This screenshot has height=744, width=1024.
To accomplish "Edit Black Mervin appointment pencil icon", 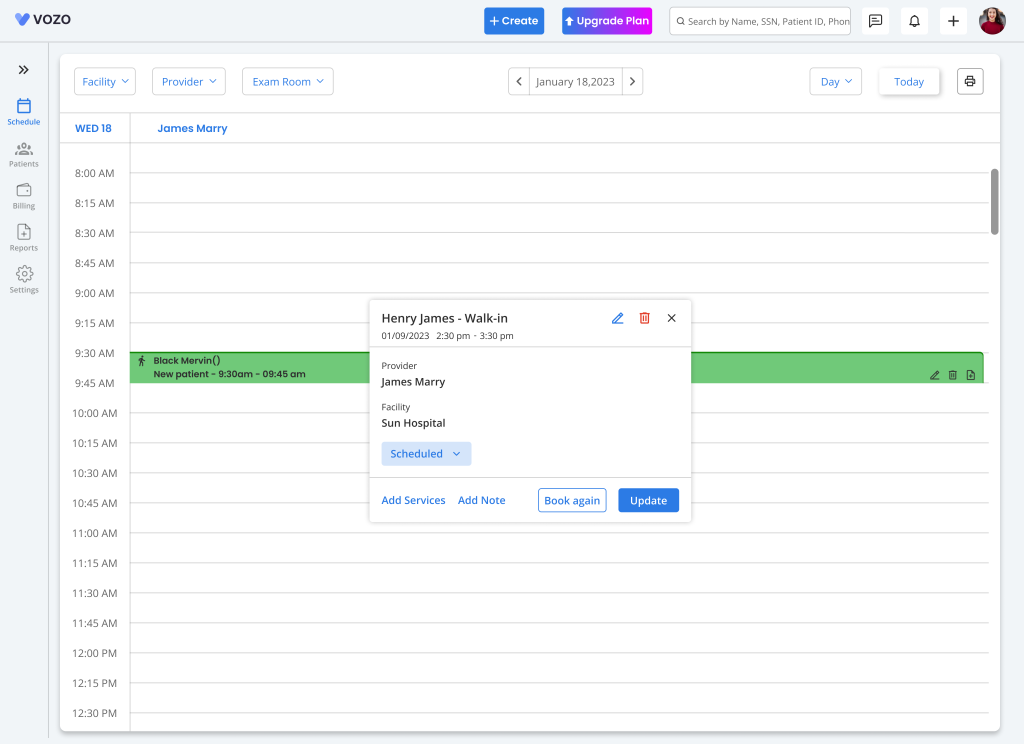I will tap(935, 375).
